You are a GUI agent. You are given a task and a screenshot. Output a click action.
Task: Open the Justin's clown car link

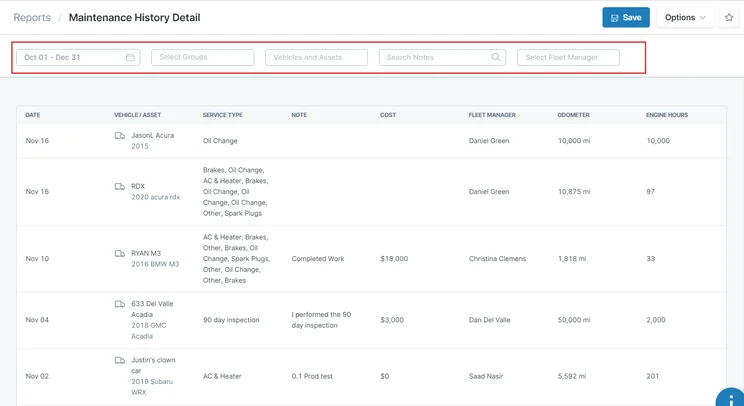click(153, 365)
